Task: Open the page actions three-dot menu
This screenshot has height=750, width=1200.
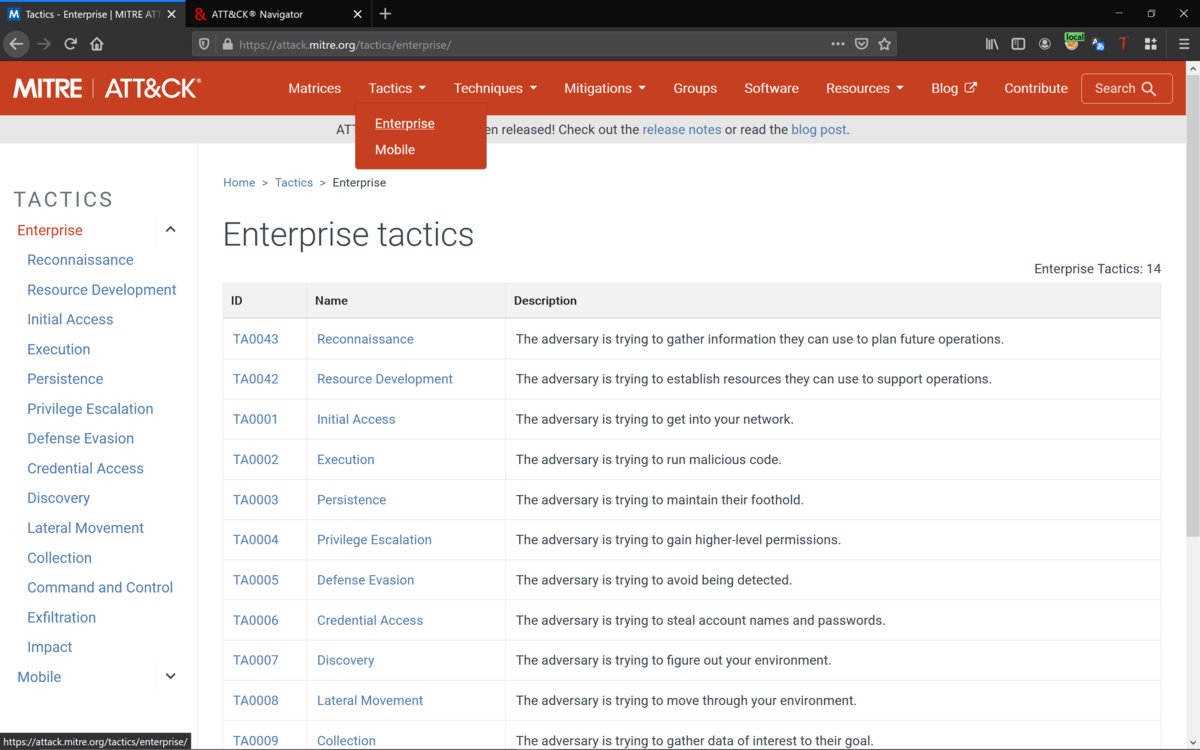Action: click(838, 44)
